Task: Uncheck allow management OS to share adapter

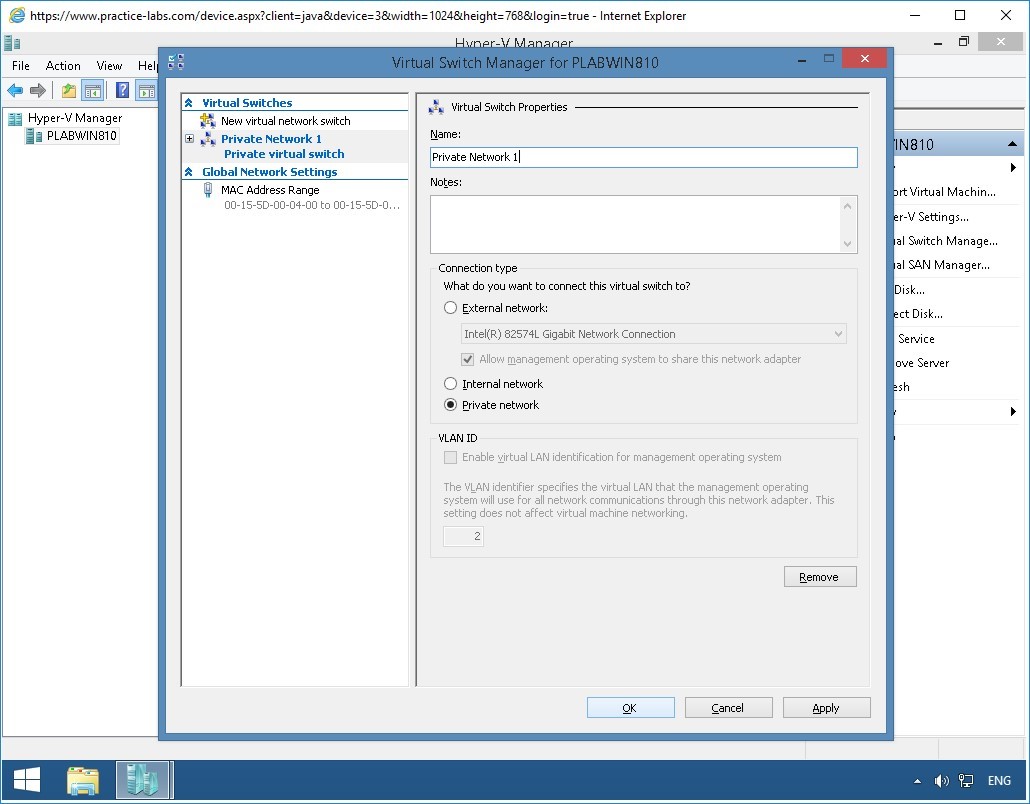Action: pyautogui.click(x=468, y=359)
